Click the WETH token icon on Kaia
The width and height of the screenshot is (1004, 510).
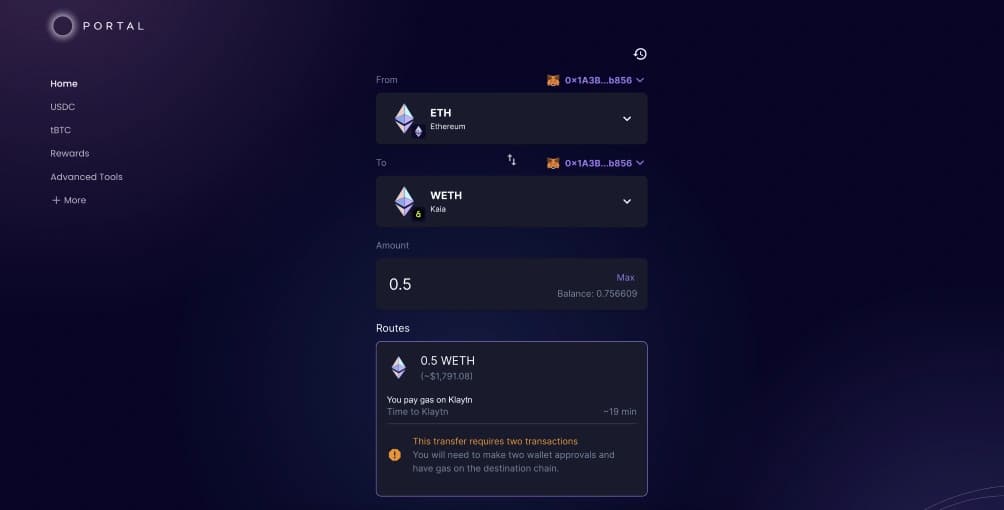tap(404, 201)
